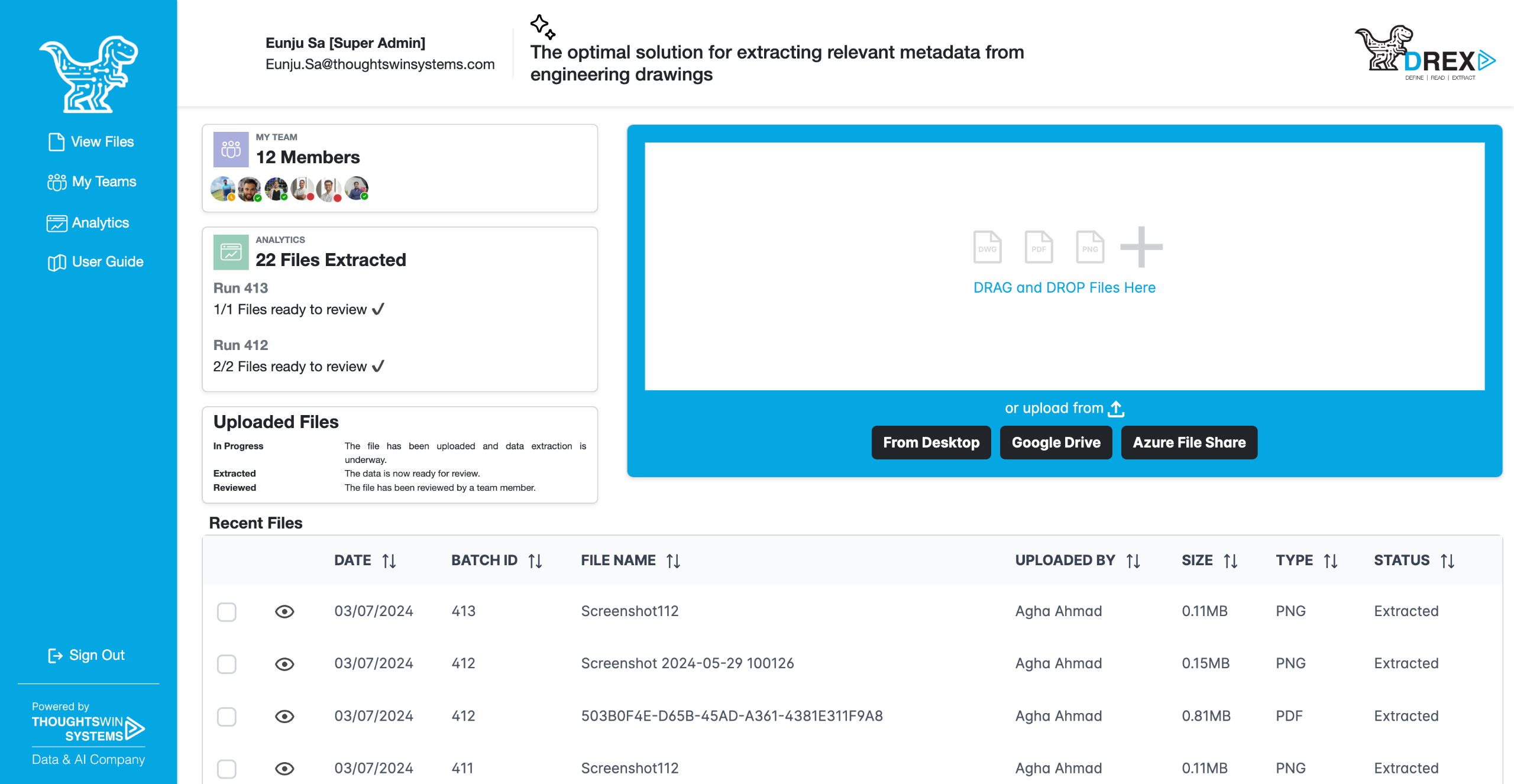
Task: Click the plus icon to add files
Action: click(x=1141, y=247)
